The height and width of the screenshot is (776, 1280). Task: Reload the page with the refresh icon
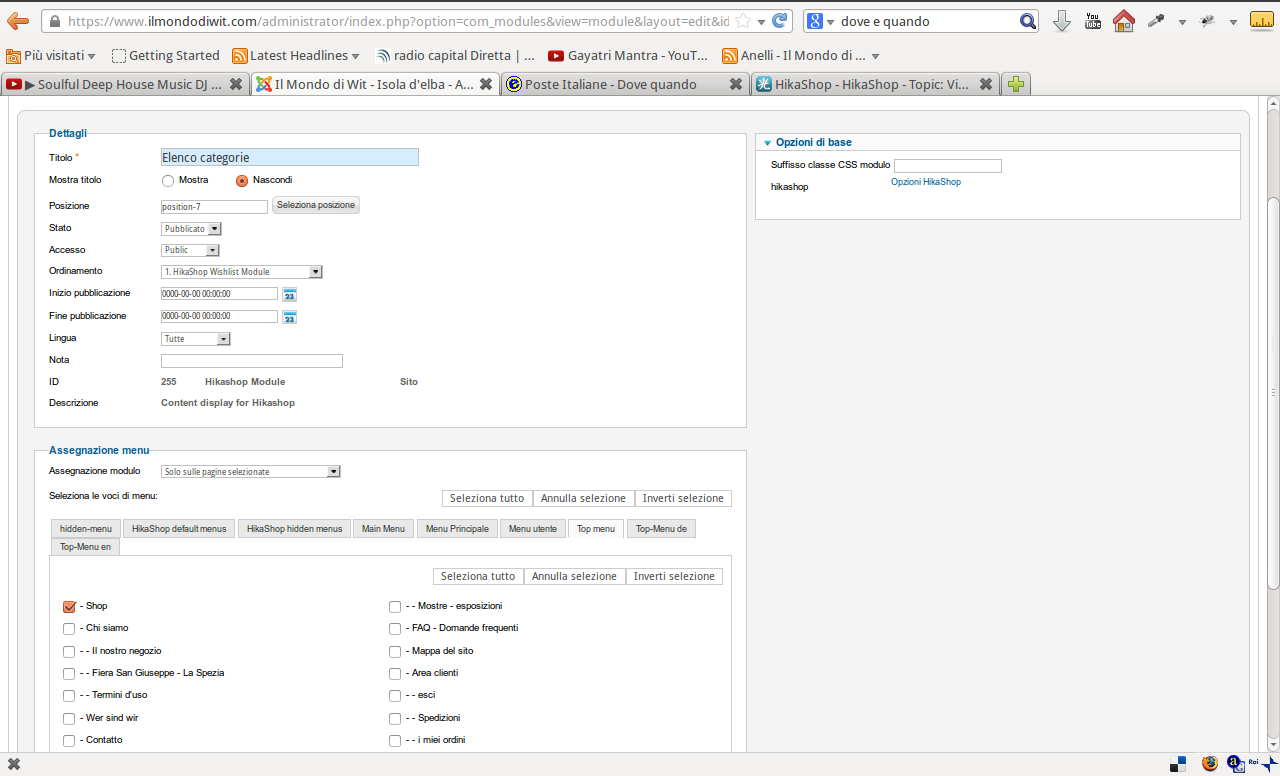780,21
